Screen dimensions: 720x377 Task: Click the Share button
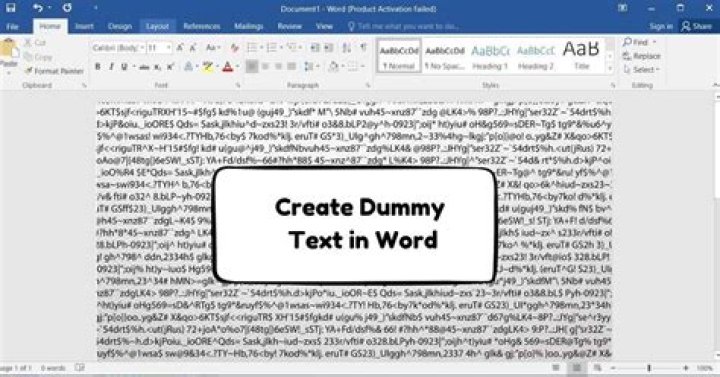697,27
